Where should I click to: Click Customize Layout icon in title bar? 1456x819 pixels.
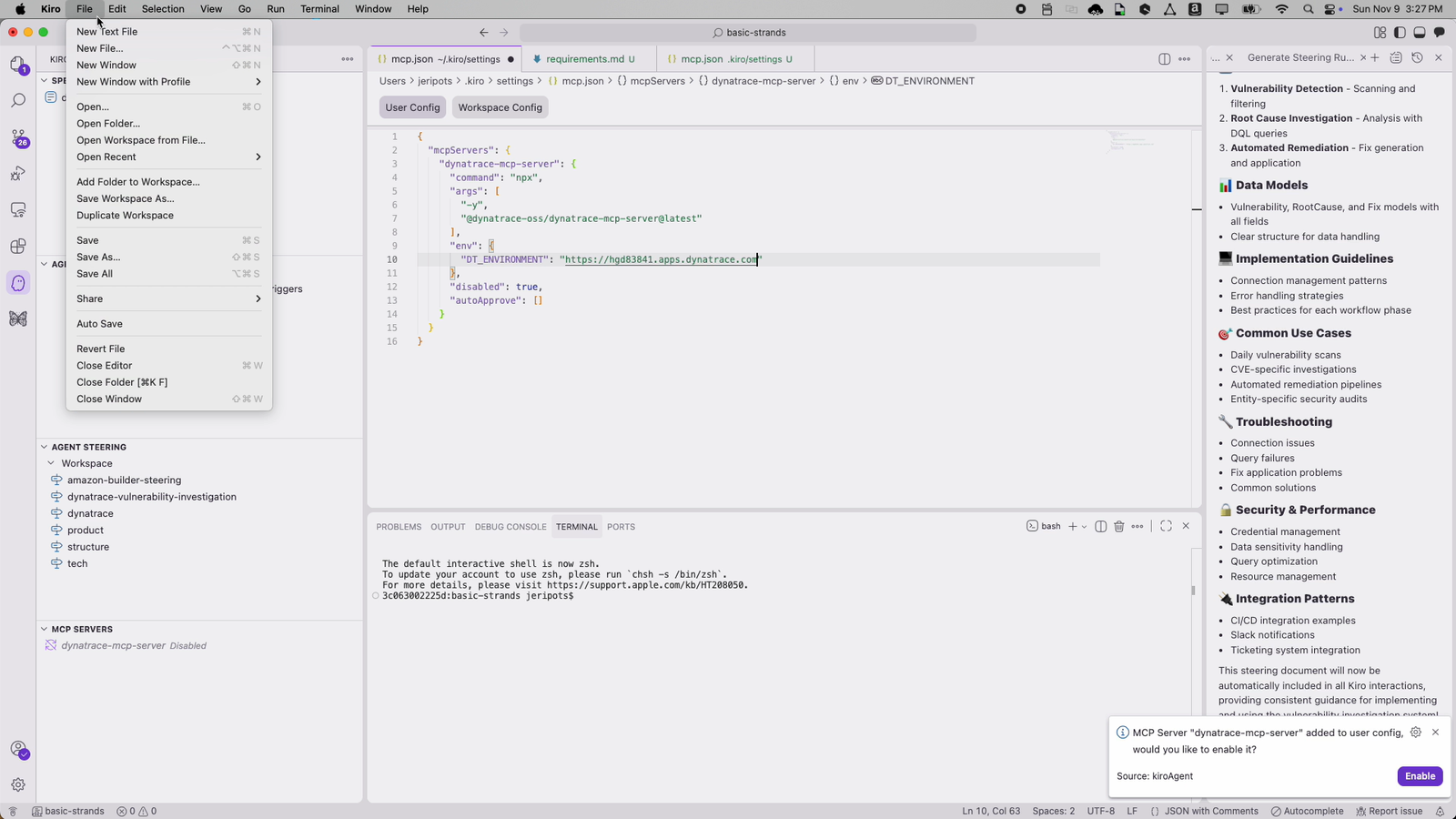(x=1380, y=32)
